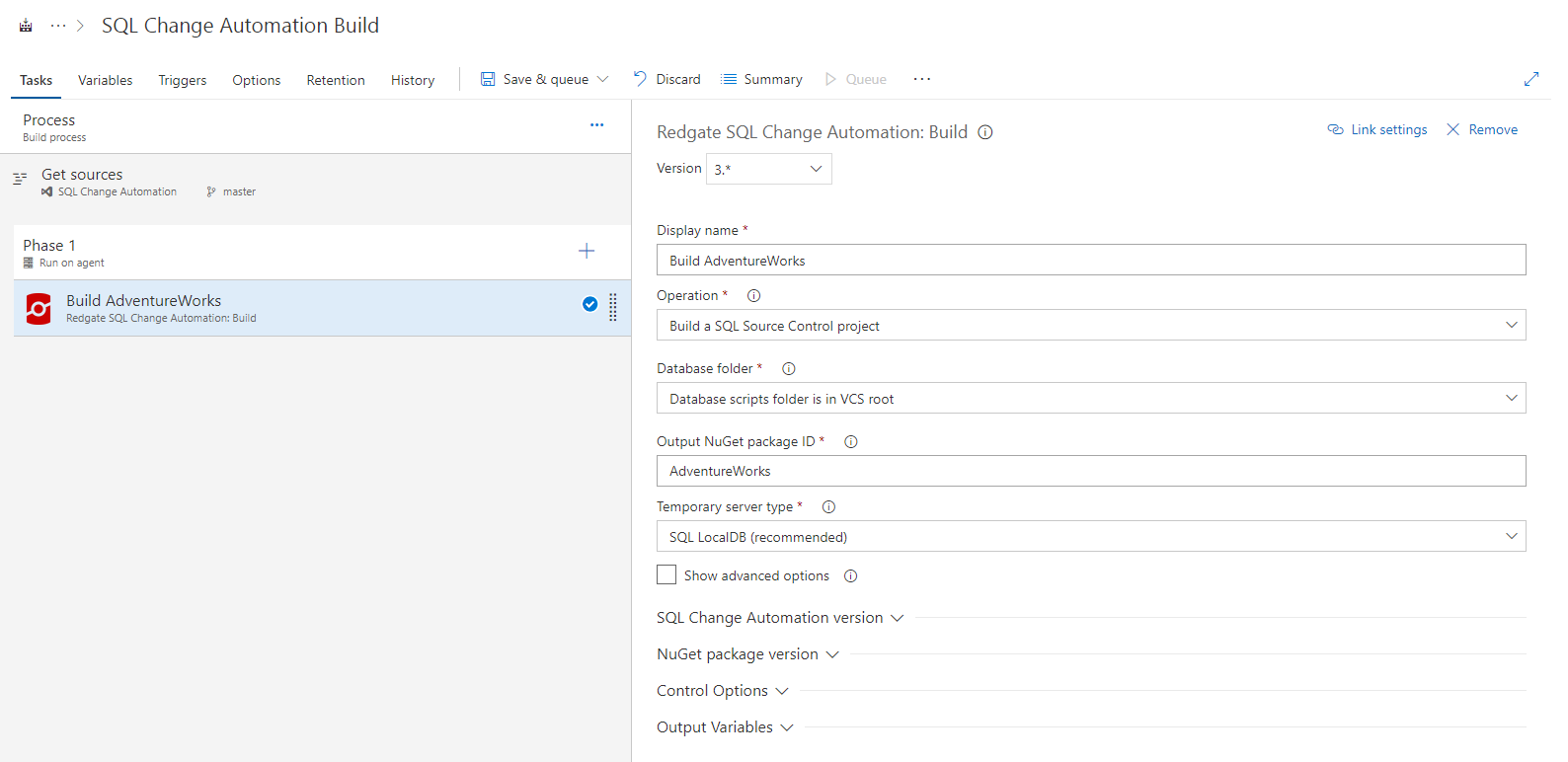
Task: Show info tooltip for Operation
Action: tap(754, 295)
